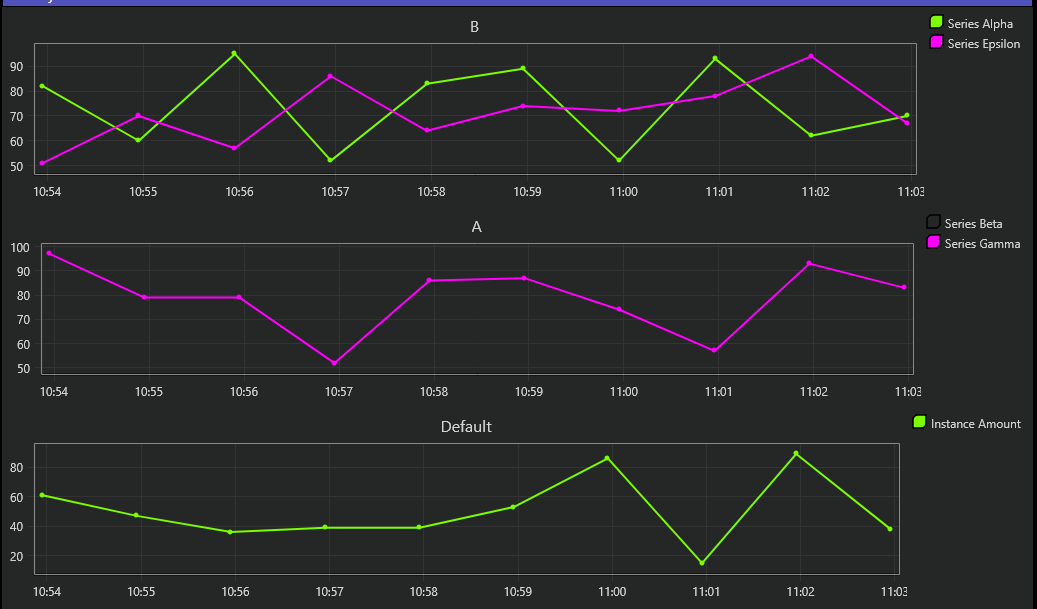The height and width of the screenshot is (609, 1037).
Task: Select the chart title "Default"
Action: click(466, 427)
